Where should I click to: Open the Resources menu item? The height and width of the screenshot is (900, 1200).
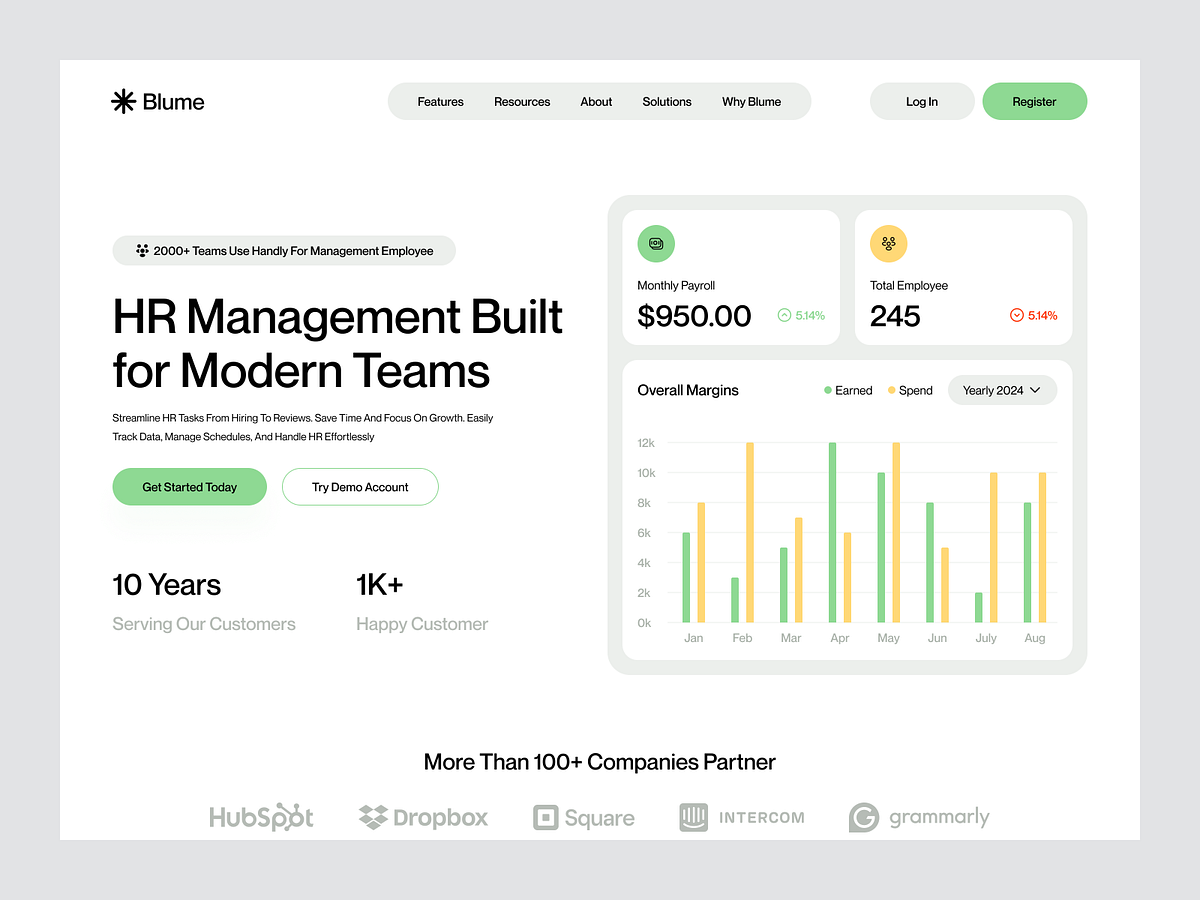522,102
